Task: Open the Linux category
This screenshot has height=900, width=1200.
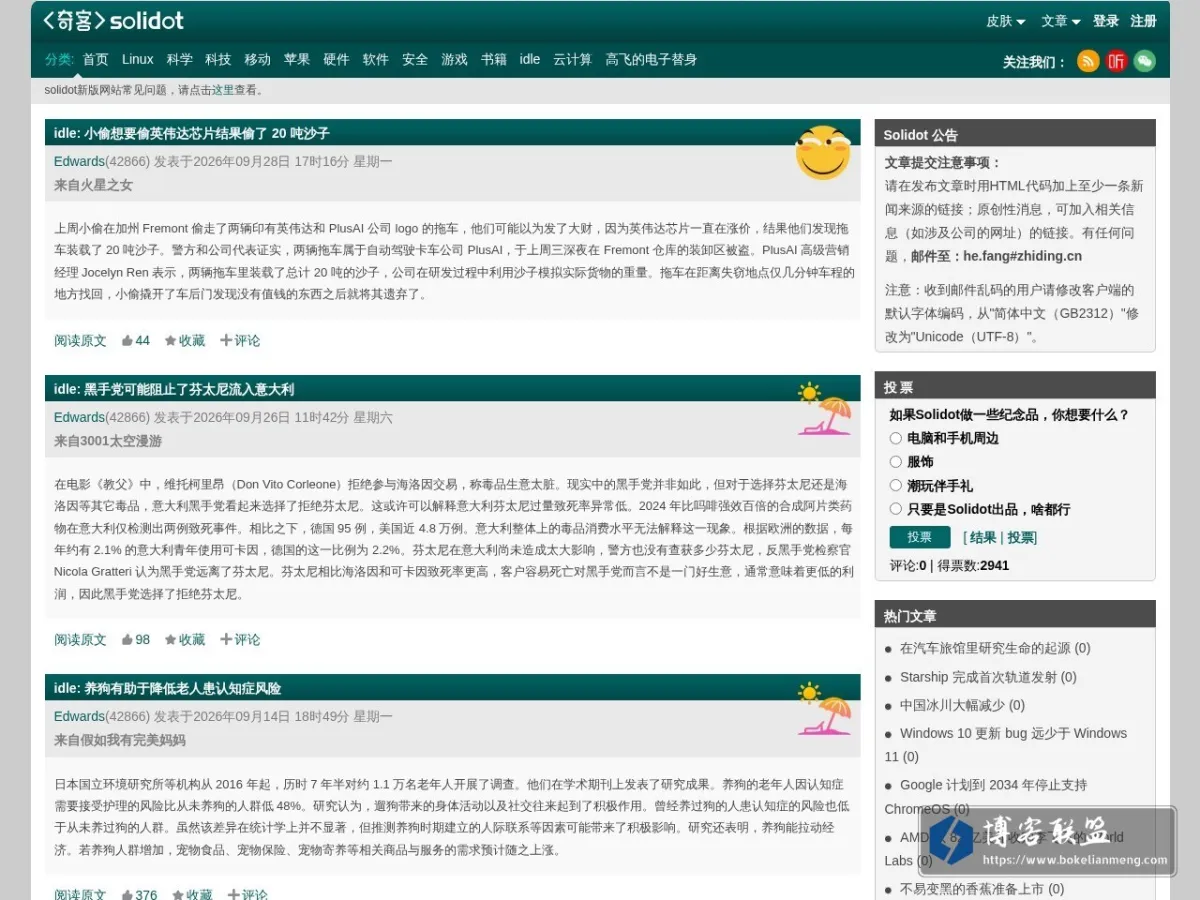Action: tap(138, 59)
